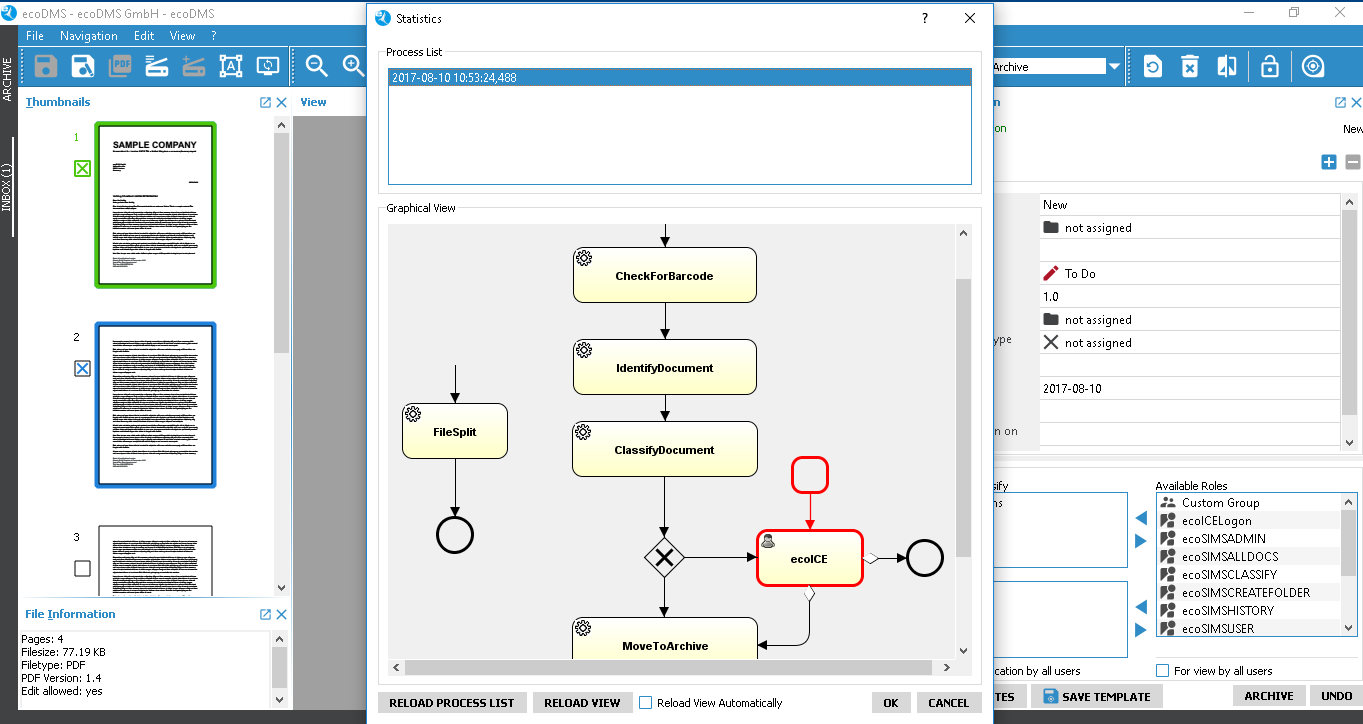The image size is (1363, 724).
Task: Click the scan-and-append toolbar icon with plus
Action: pos(194,67)
